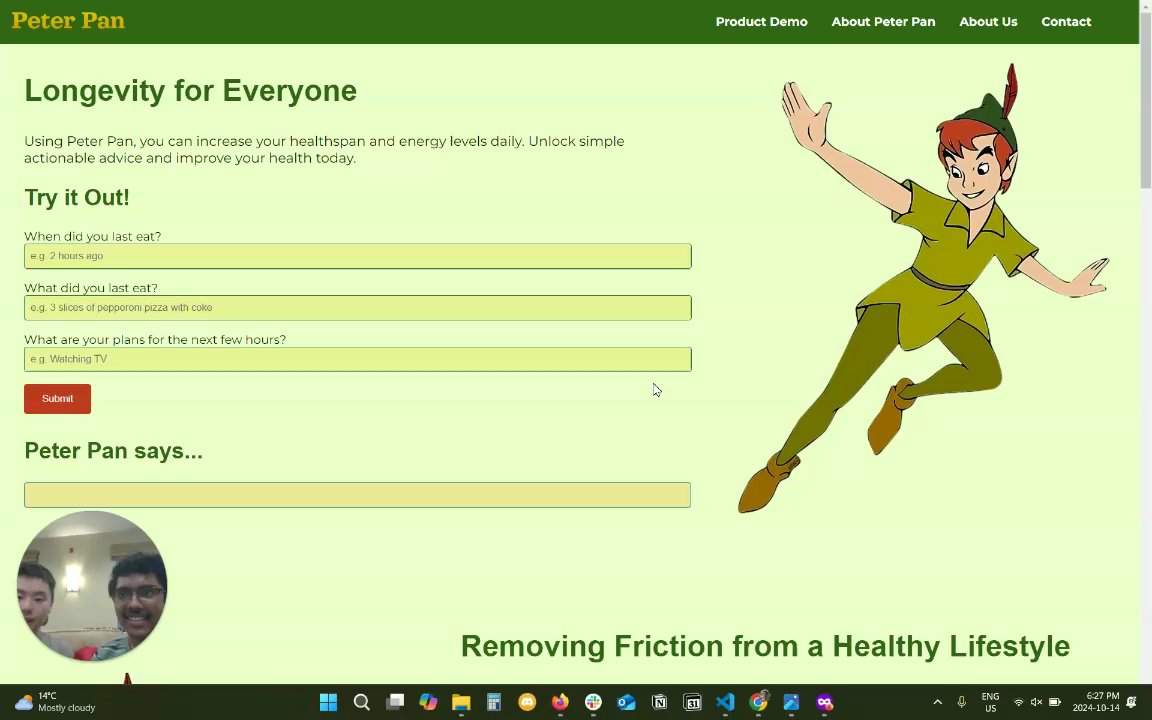Open the ENG US language switcher
Screen dimensions: 1152x720
pos(990,702)
